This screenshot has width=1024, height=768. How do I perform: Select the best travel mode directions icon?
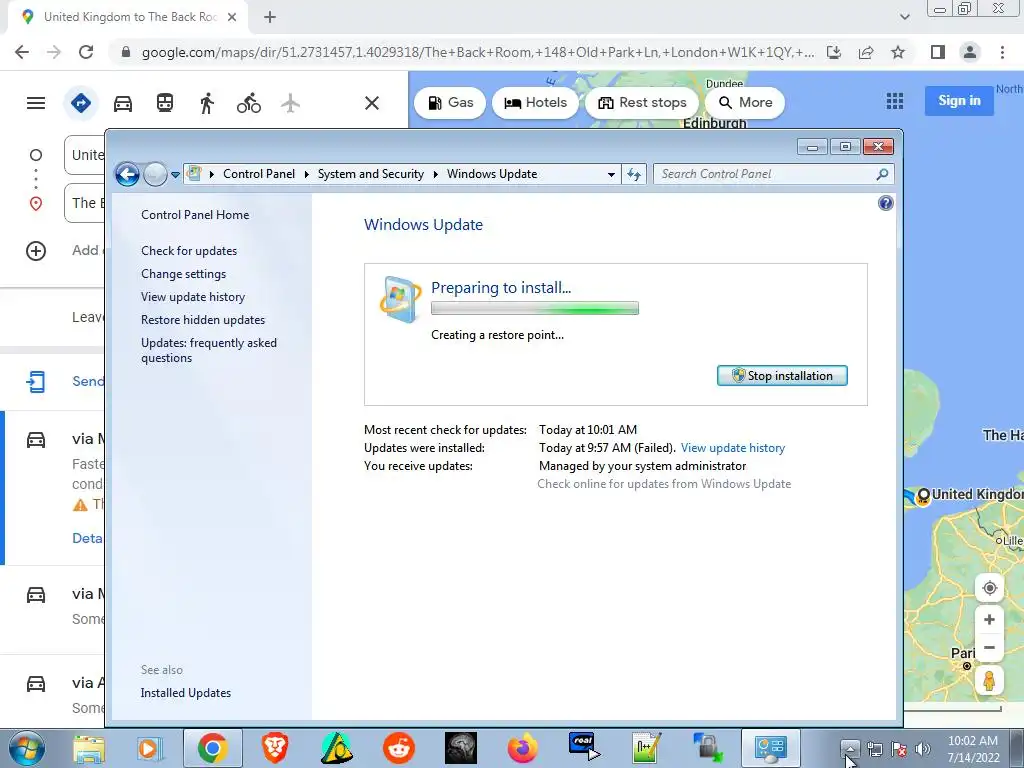[x=81, y=103]
